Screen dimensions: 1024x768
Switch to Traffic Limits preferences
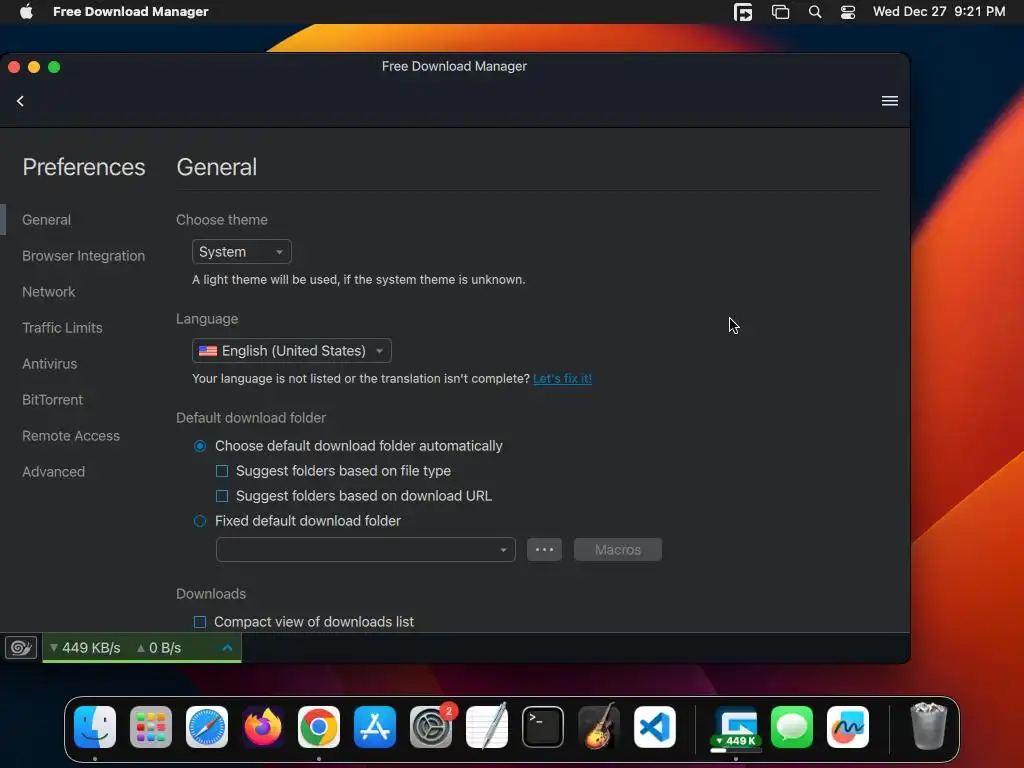pos(62,328)
